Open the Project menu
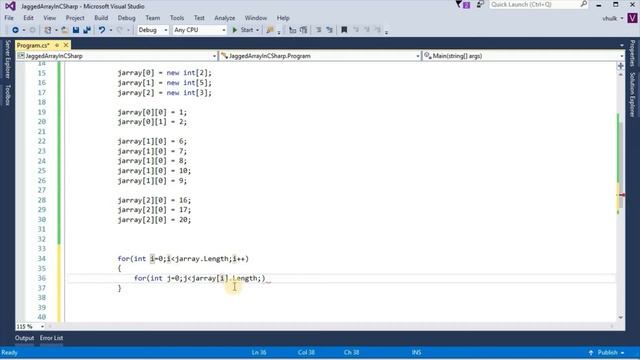 point(75,18)
